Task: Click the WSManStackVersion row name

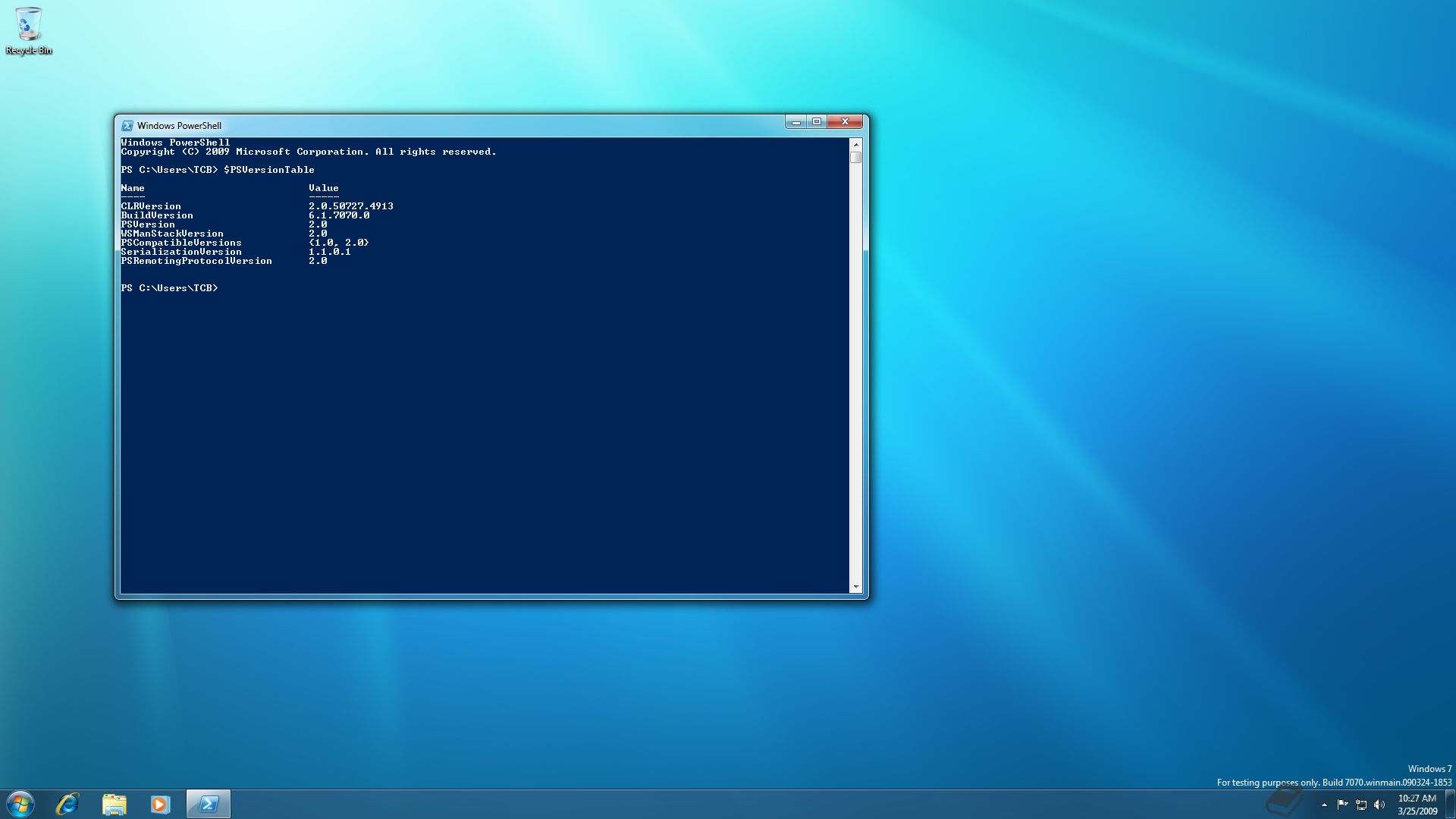Action: (x=172, y=234)
